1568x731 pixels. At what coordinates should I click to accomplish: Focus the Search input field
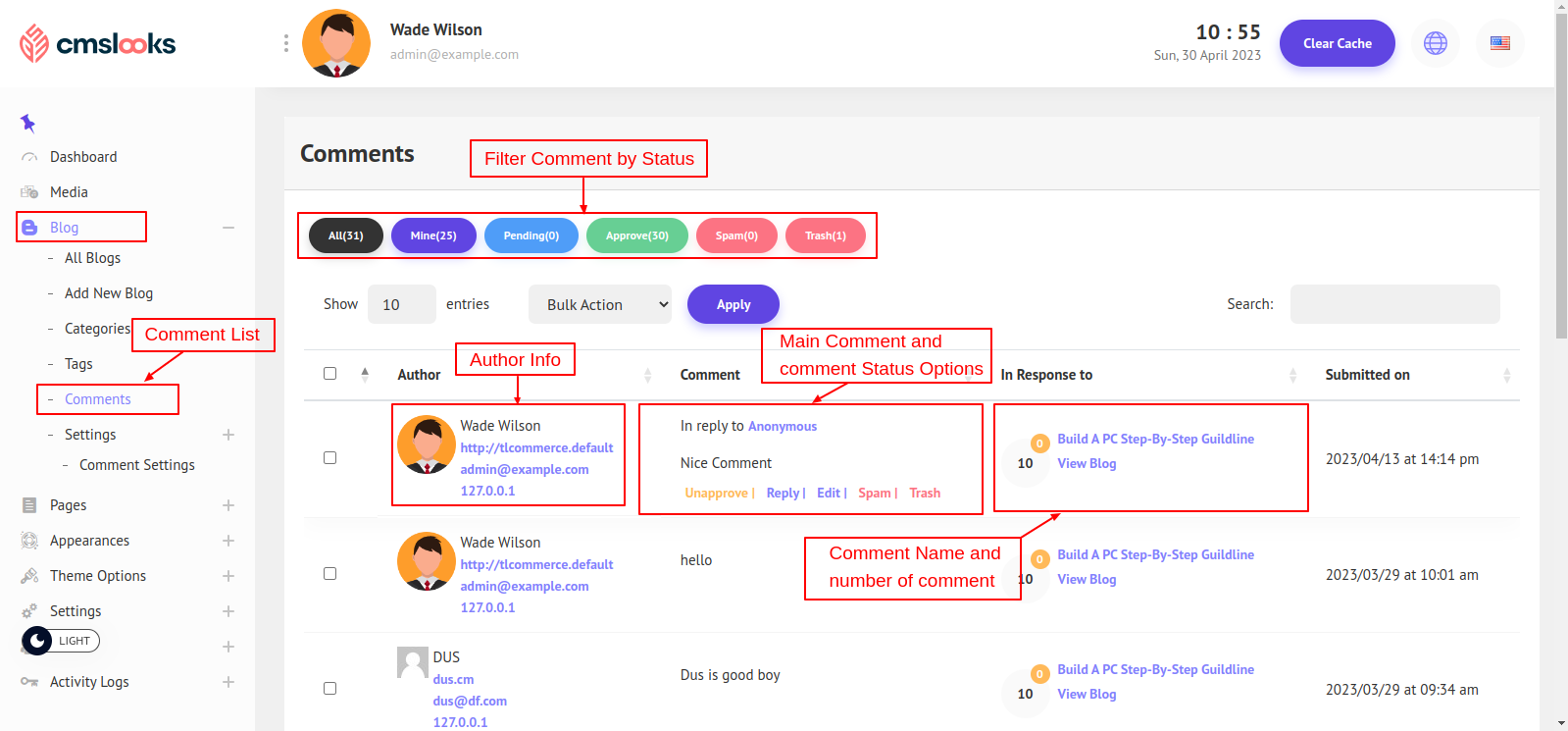(1394, 304)
